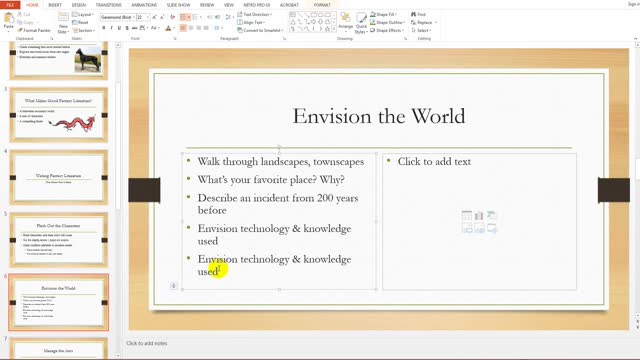Click into the 'Click to add notes' field
Image resolution: width=640 pixels, height=360 pixels.
pos(147,343)
